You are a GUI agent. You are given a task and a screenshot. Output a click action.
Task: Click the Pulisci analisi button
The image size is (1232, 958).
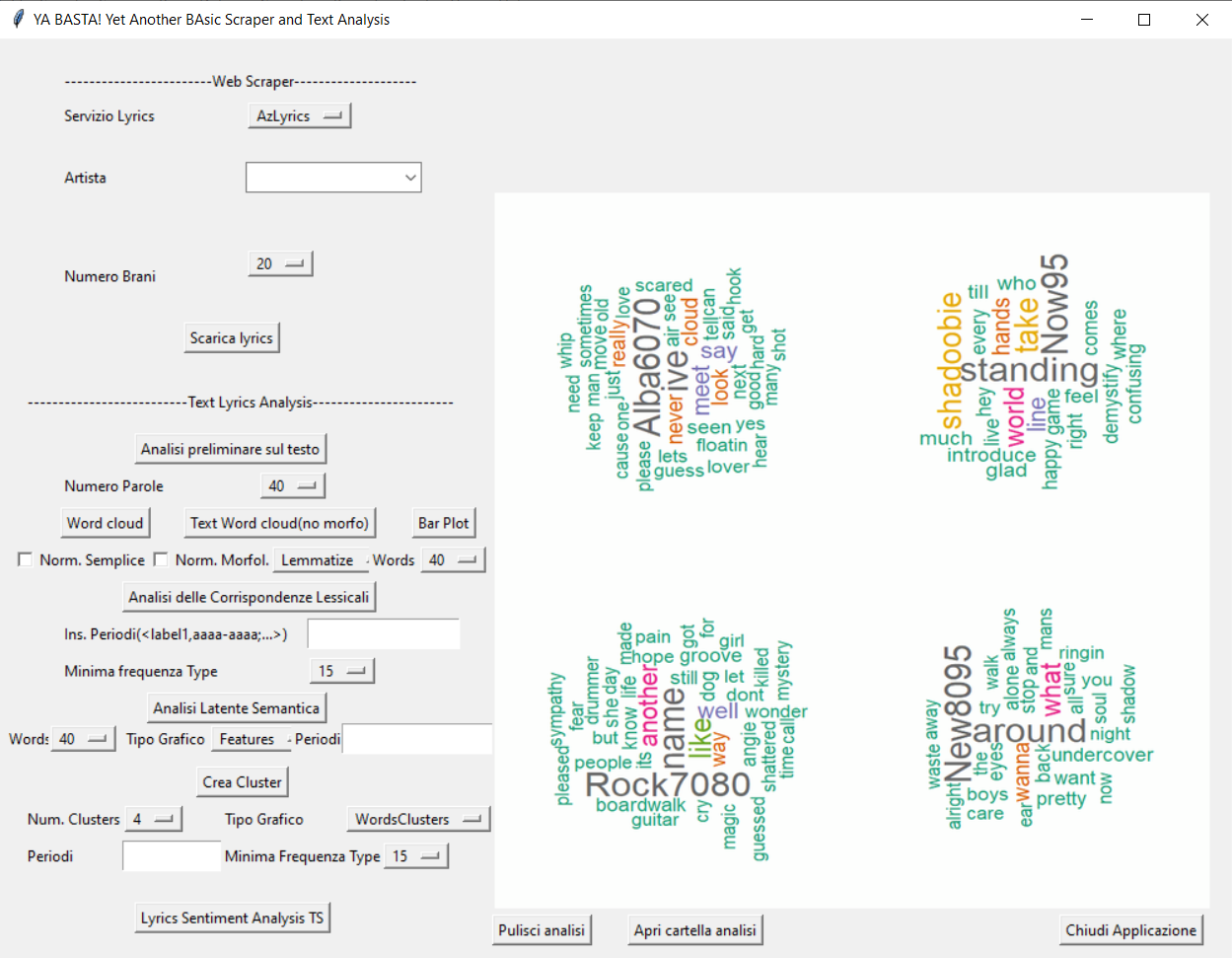[542, 930]
